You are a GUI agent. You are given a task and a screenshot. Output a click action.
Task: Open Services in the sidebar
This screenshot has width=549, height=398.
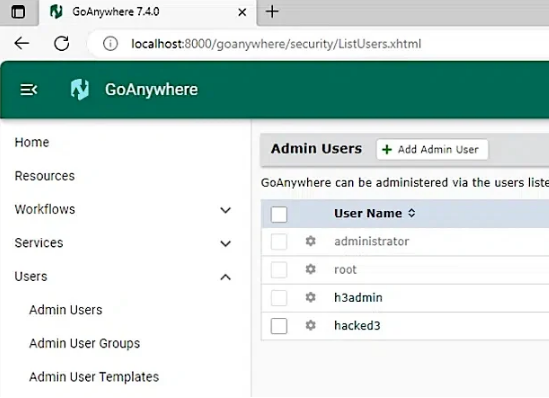39,243
